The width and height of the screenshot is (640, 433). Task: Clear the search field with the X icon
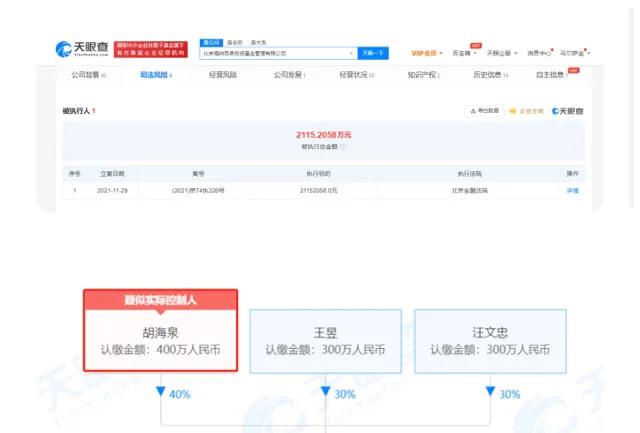(x=351, y=53)
